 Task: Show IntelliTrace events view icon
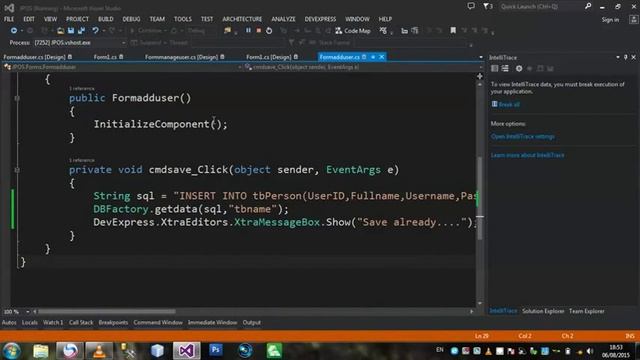click(495, 69)
